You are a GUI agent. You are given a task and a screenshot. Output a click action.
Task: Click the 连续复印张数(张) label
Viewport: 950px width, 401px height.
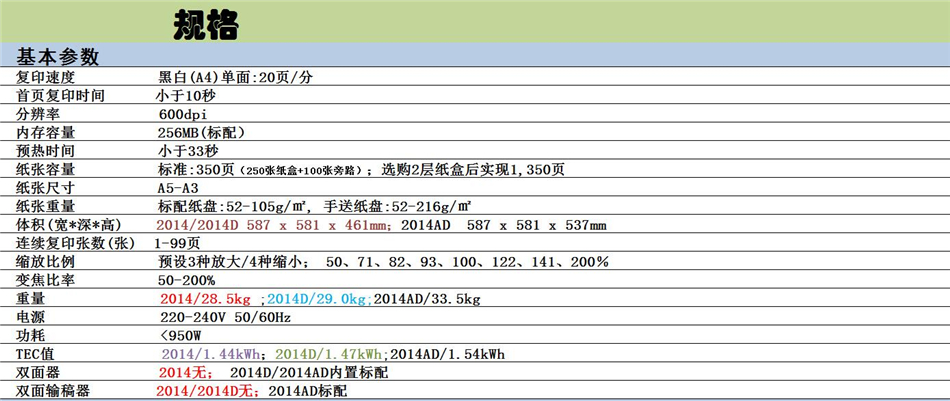(76, 244)
